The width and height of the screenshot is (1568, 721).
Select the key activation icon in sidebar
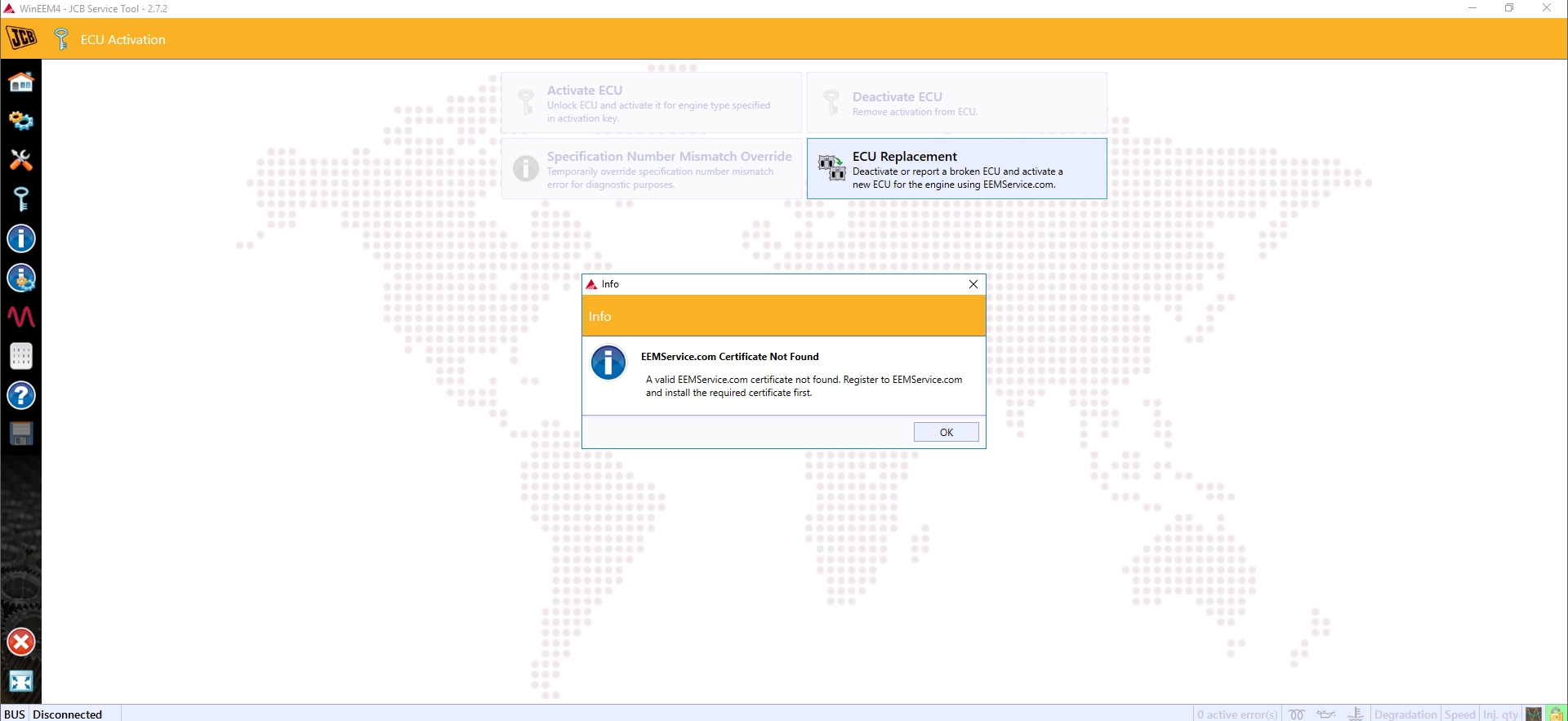[21, 199]
